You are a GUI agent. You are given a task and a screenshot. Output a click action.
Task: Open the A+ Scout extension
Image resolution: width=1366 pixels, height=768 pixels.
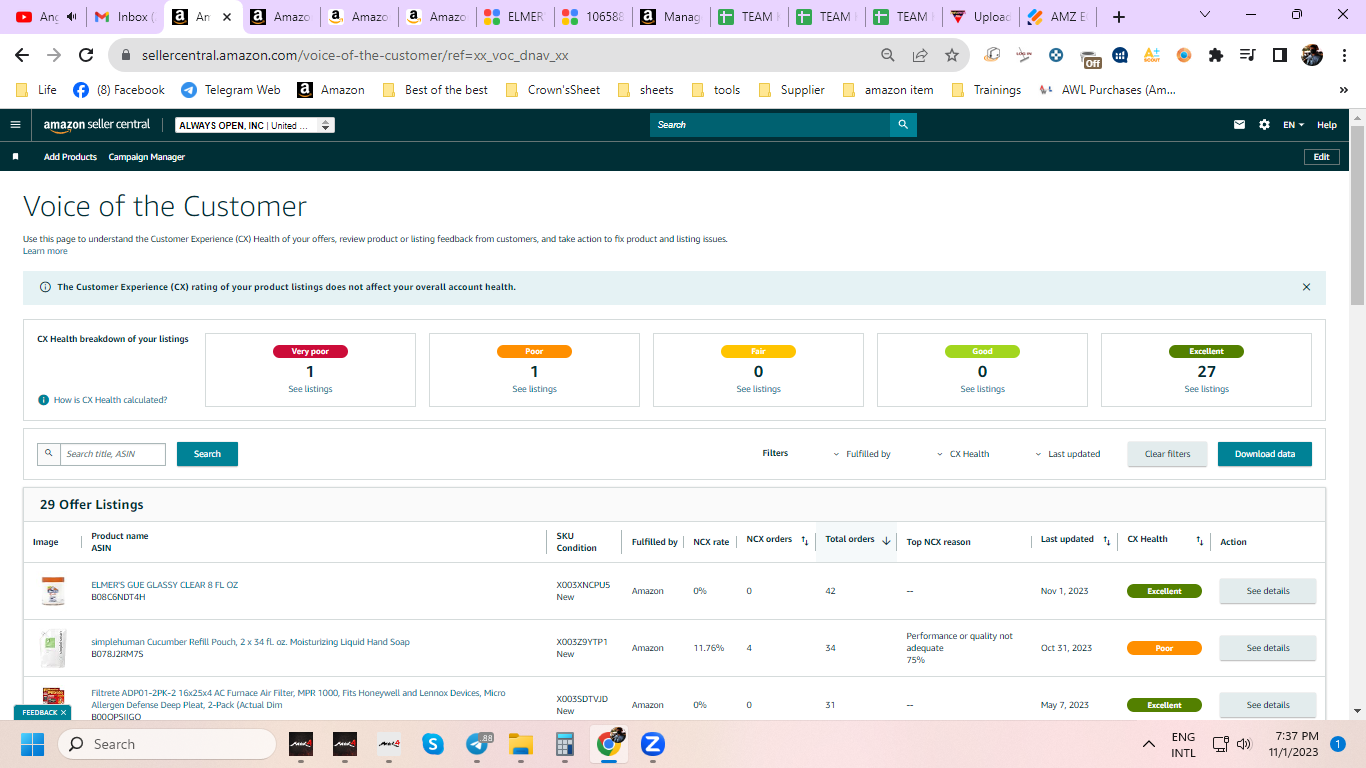click(x=1152, y=55)
